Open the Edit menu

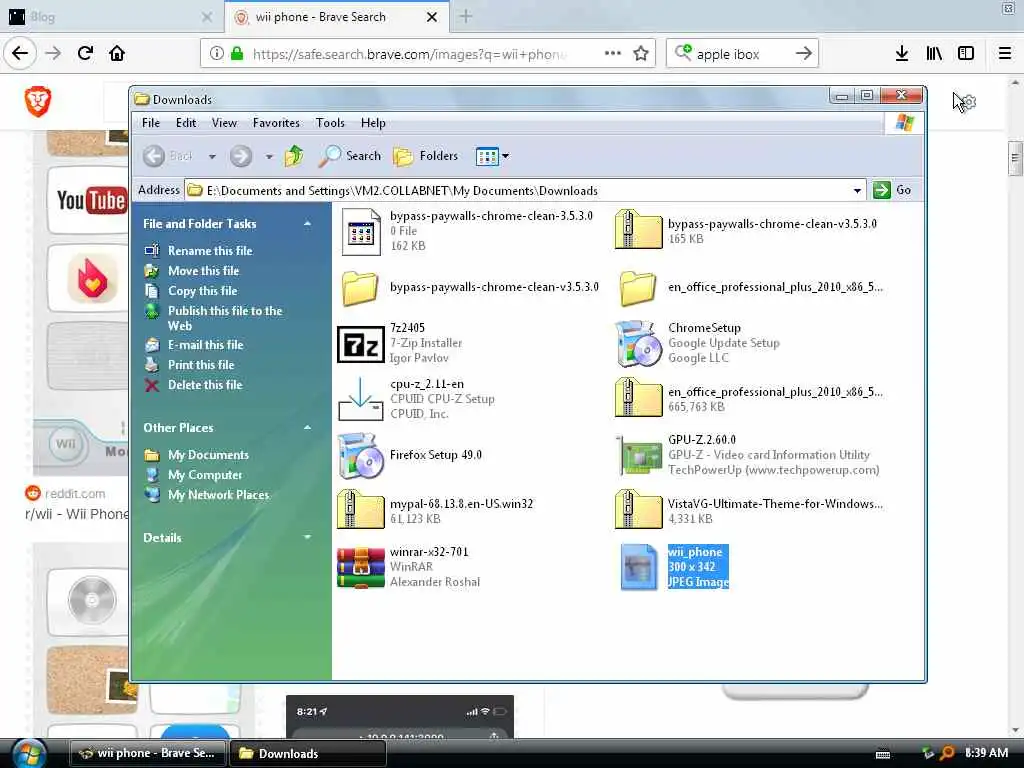[185, 123]
